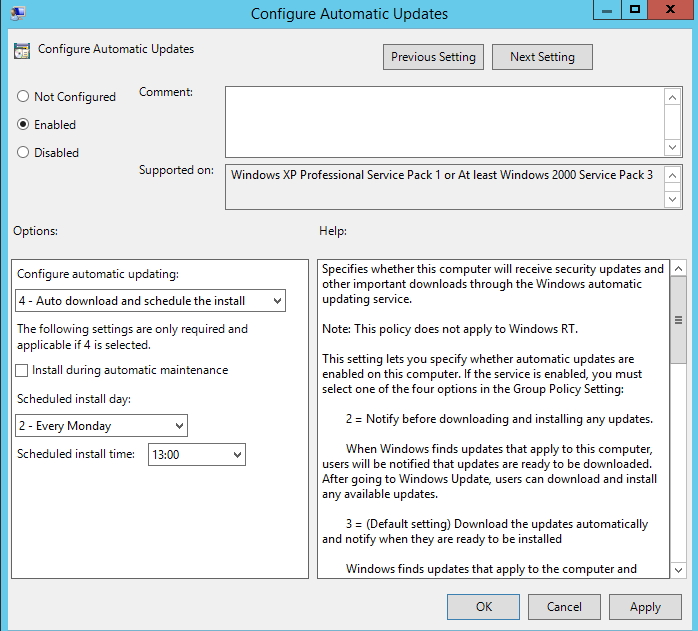698x631 pixels.
Task: Click the Apply button
Action: coord(645,607)
